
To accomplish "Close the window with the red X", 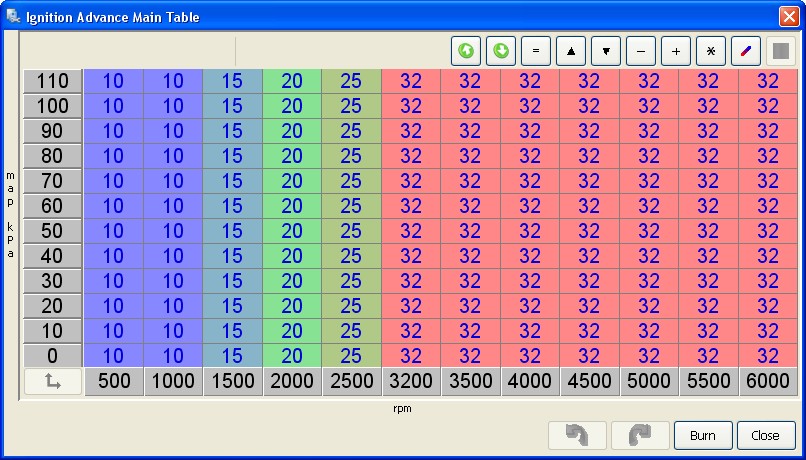I will 789,16.
